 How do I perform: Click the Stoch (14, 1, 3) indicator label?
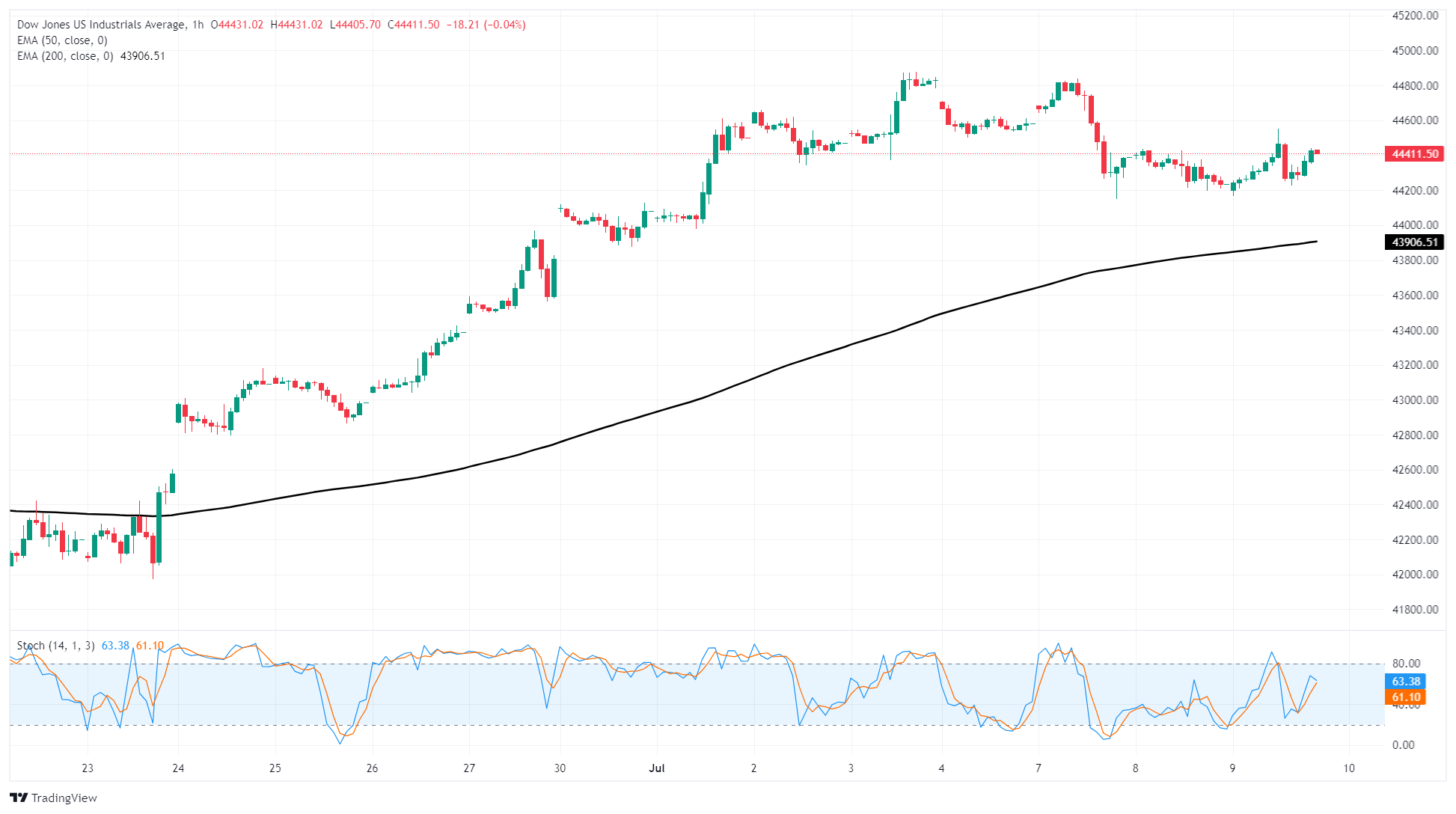pos(55,646)
